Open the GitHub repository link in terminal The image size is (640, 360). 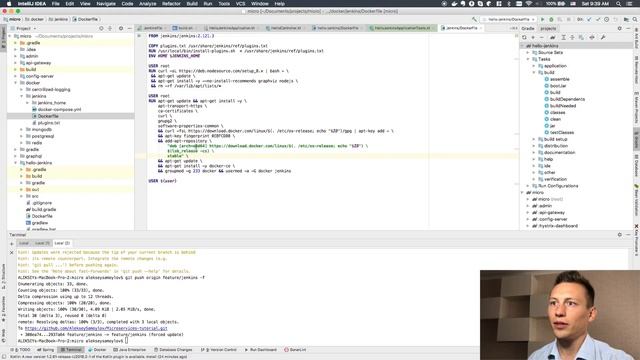tap(96, 328)
